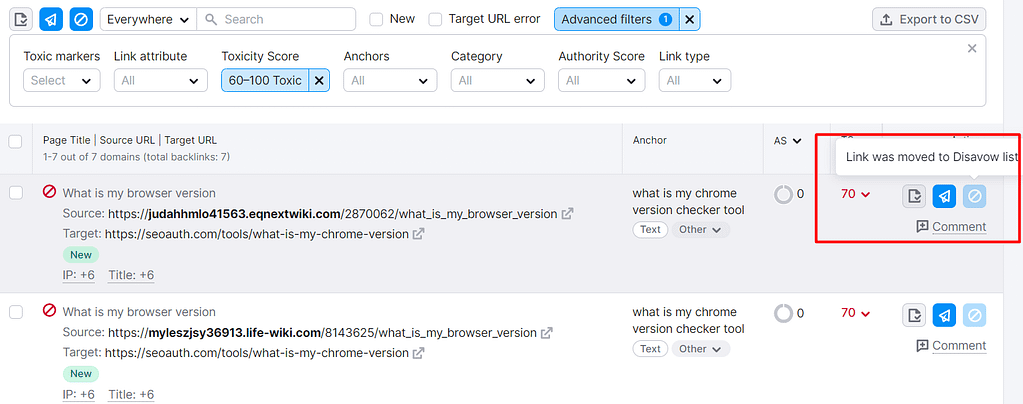1023x404 pixels.
Task: Remove the 60–100 Toxic filter
Action: [x=319, y=80]
